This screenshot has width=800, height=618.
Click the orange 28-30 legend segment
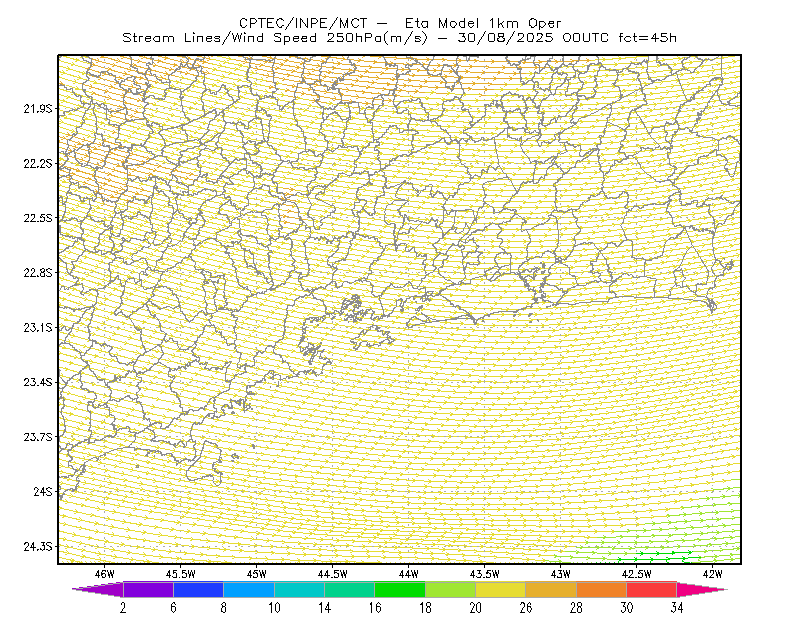(x=602, y=589)
